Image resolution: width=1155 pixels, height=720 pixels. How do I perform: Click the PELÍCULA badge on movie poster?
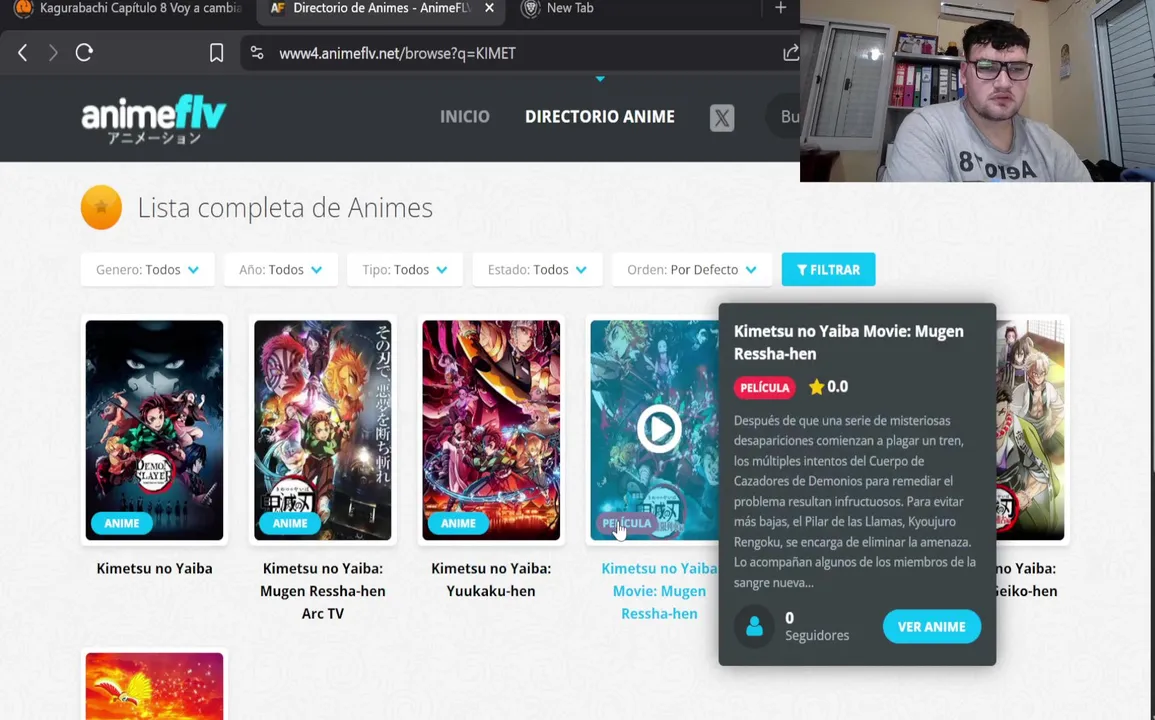(x=627, y=523)
